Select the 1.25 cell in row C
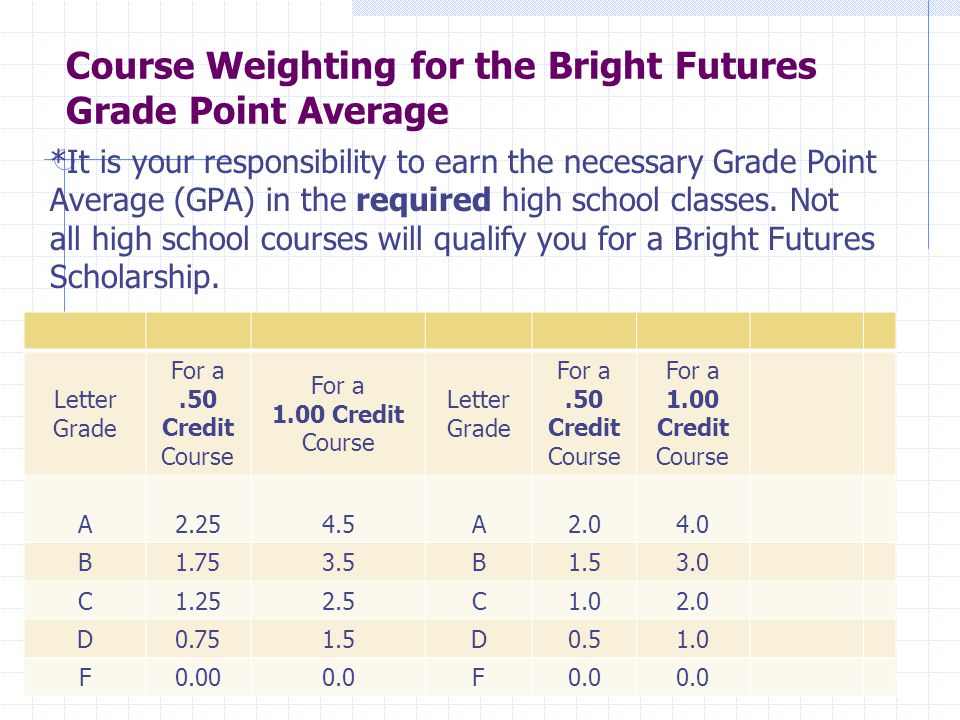960x720 pixels. pyautogui.click(x=197, y=601)
